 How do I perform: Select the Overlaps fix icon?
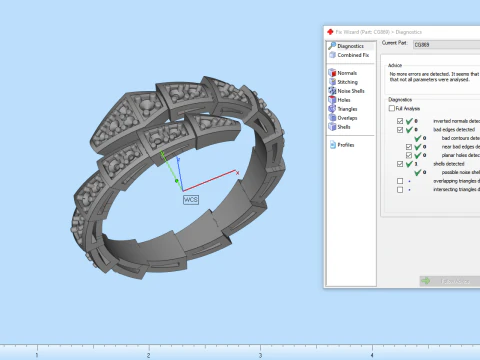coord(332,118)
